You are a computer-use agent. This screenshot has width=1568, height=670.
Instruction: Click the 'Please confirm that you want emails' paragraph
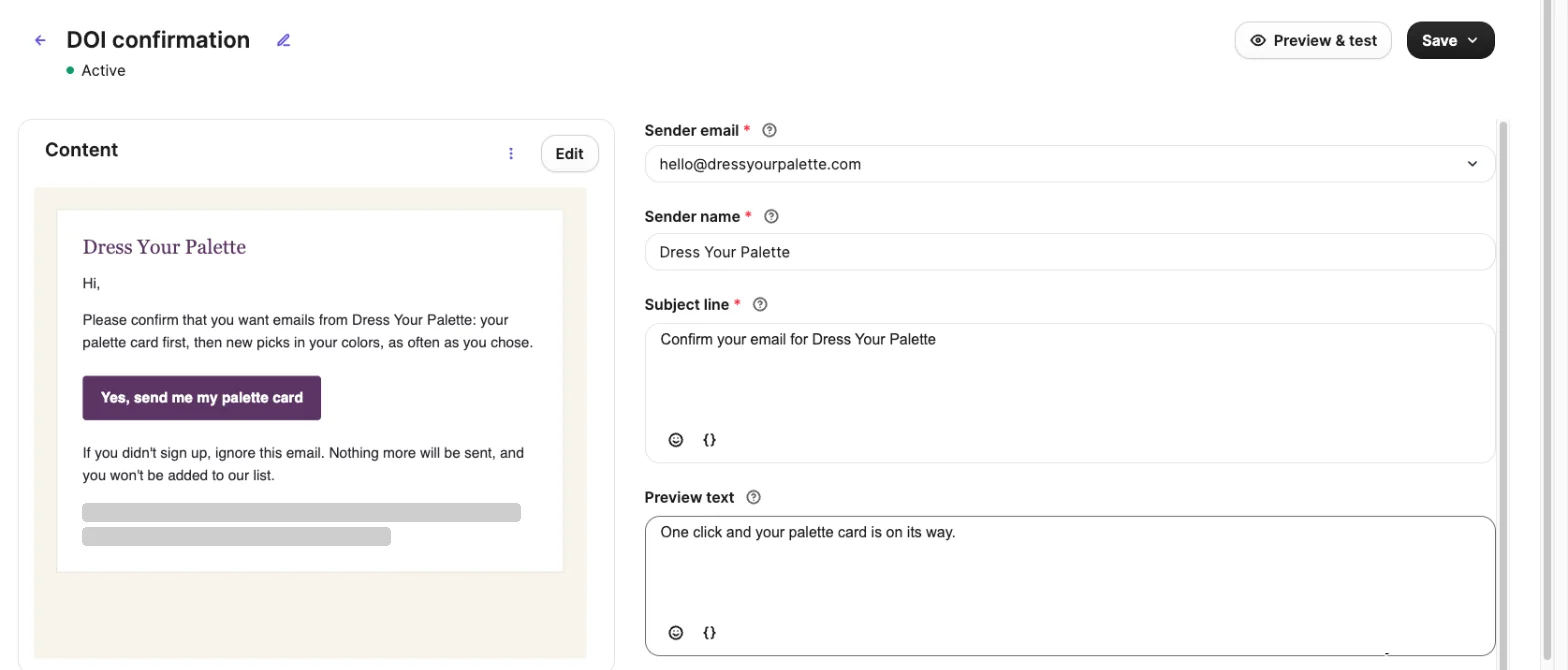tap(308, 331)
